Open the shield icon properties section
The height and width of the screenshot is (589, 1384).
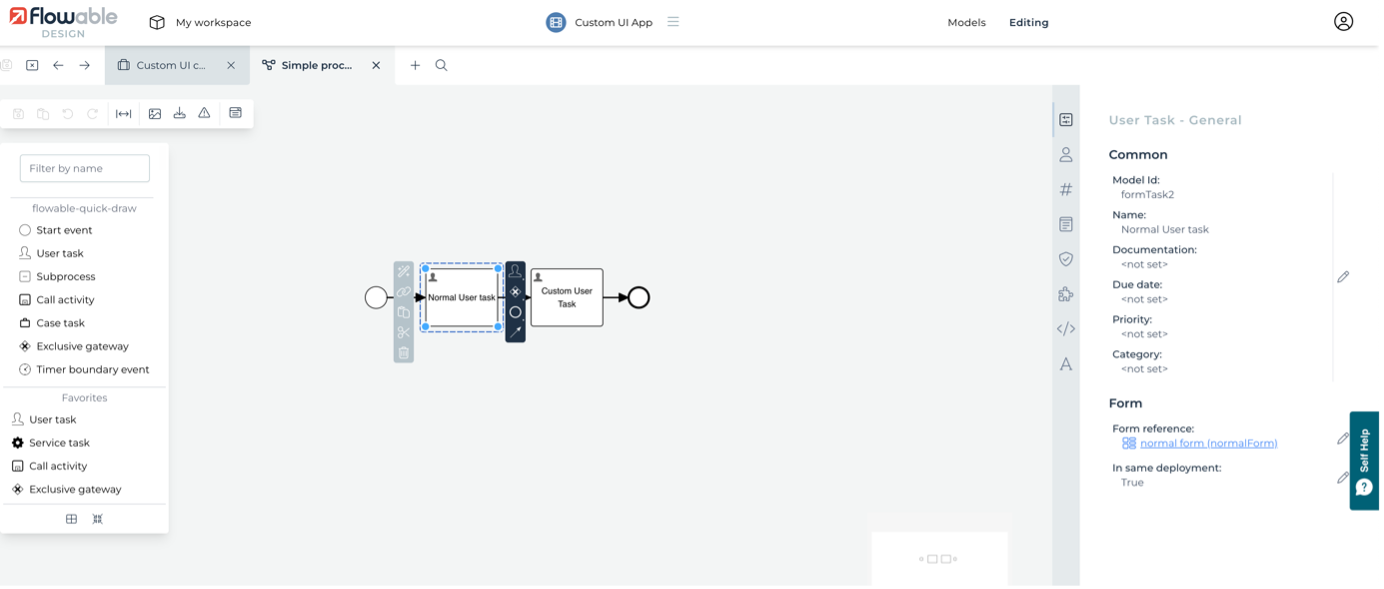pos(1066,259)
